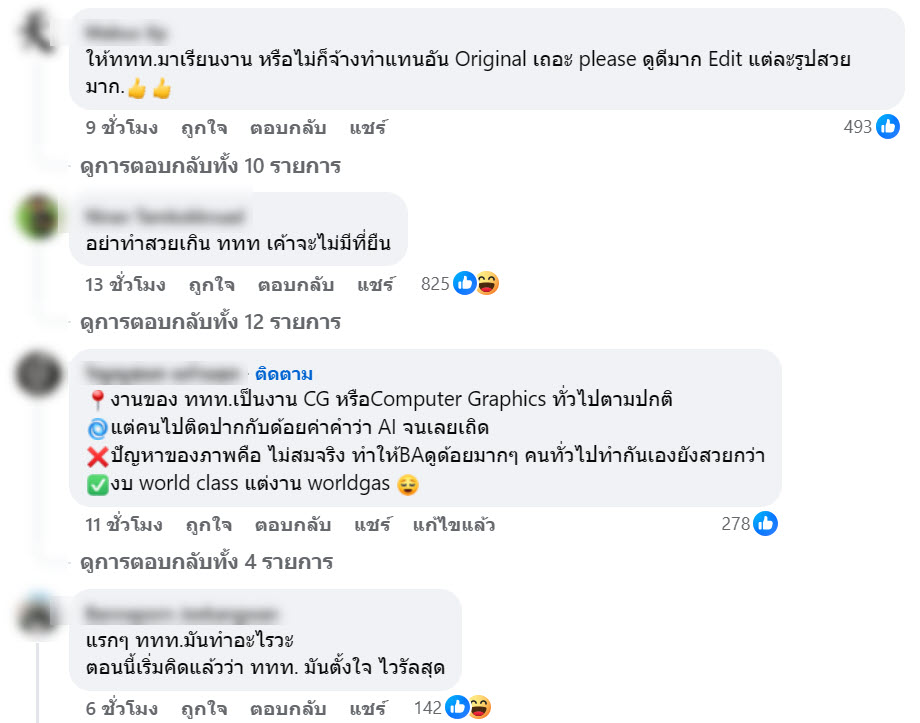The width and height of the screenshot is (920, 723).
Task: Like the 13 ชั่วโมง comment
Action: [x=211, y=285]
